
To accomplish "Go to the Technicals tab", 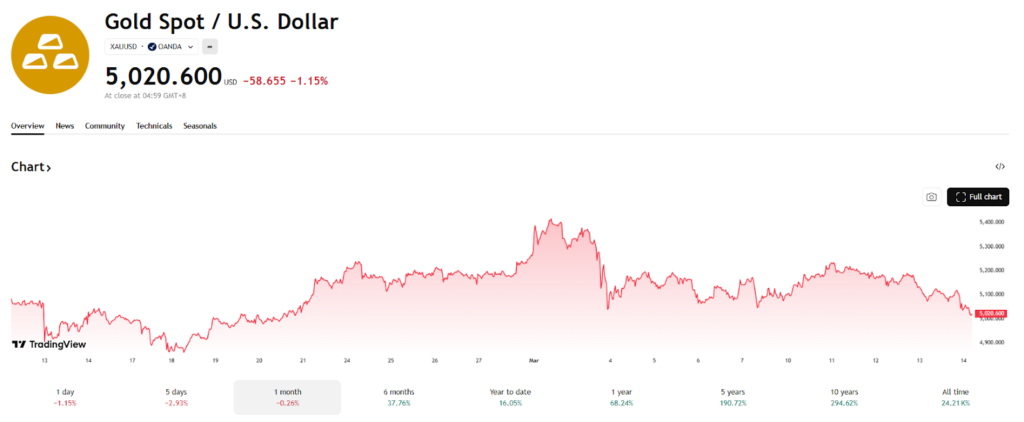I will 154,126.
